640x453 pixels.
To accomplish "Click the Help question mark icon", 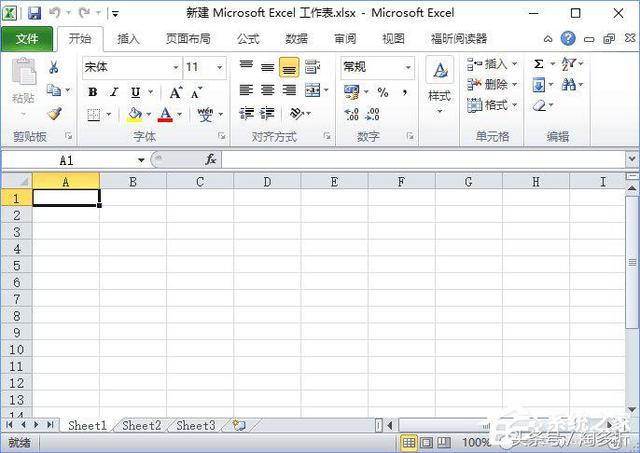I will (568, 39).
